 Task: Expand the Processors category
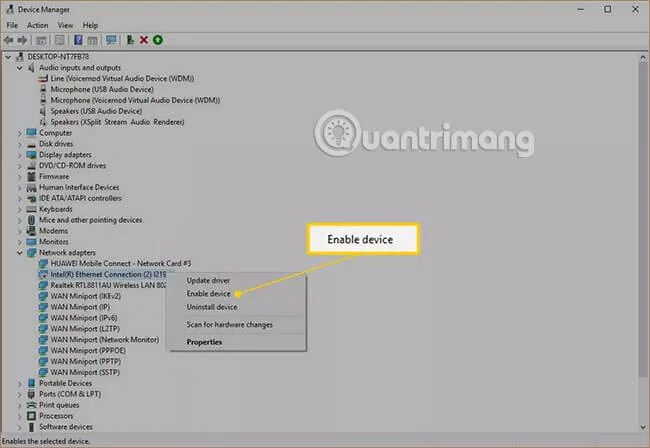tap(19, 416)
